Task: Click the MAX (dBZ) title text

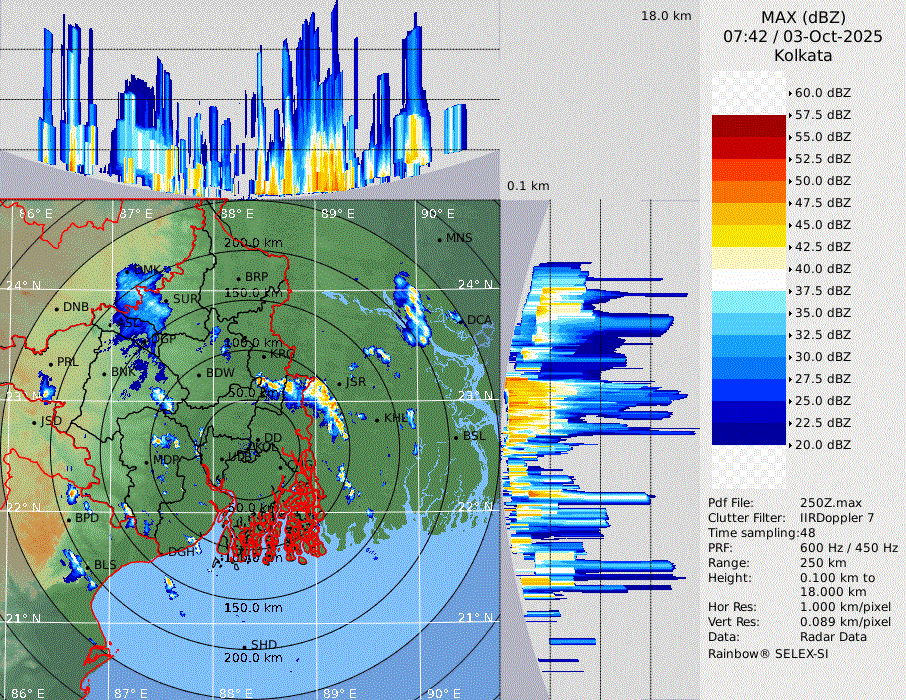Action: (803, 17)
